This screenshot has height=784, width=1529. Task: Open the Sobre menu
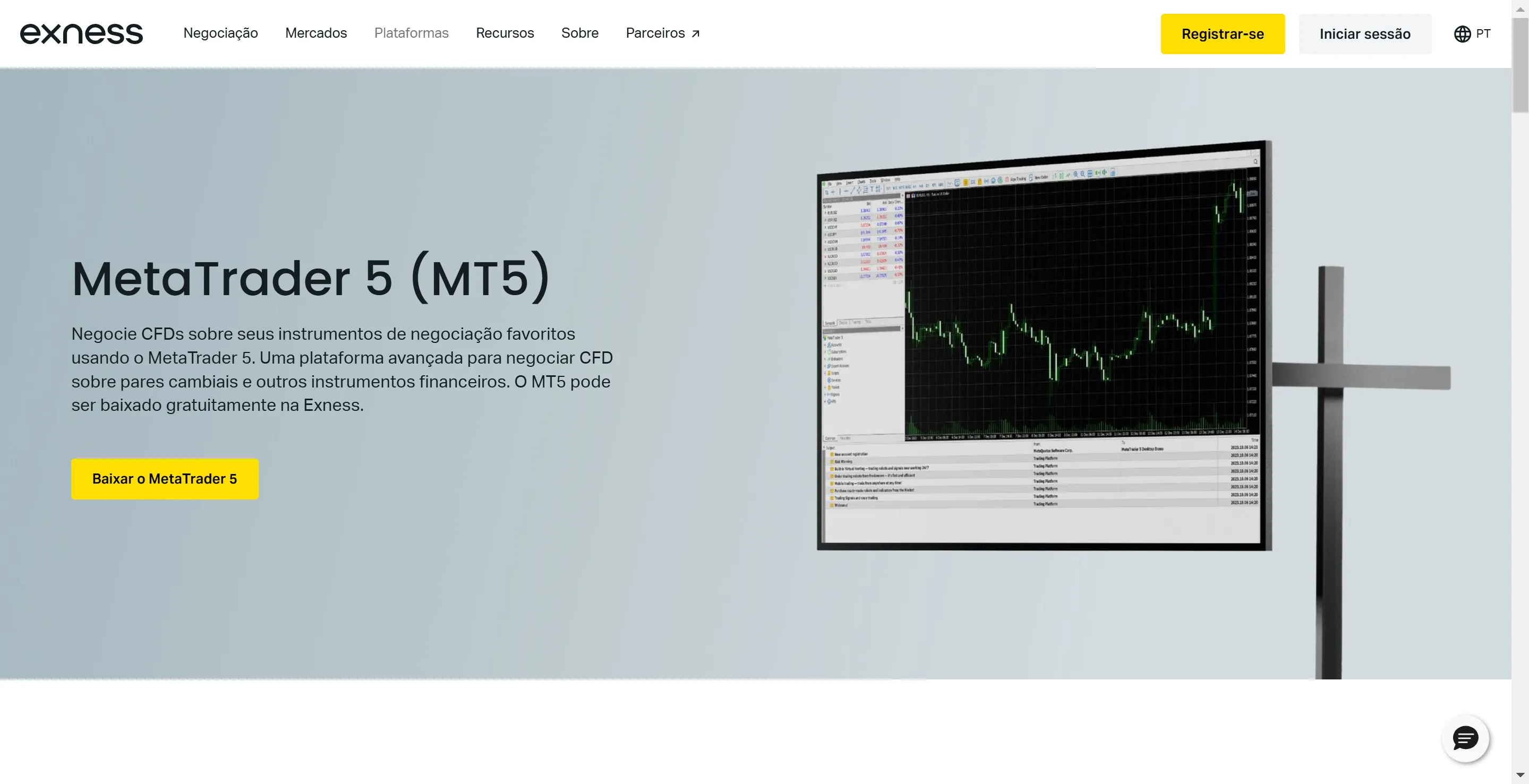(x=580, y=33)
